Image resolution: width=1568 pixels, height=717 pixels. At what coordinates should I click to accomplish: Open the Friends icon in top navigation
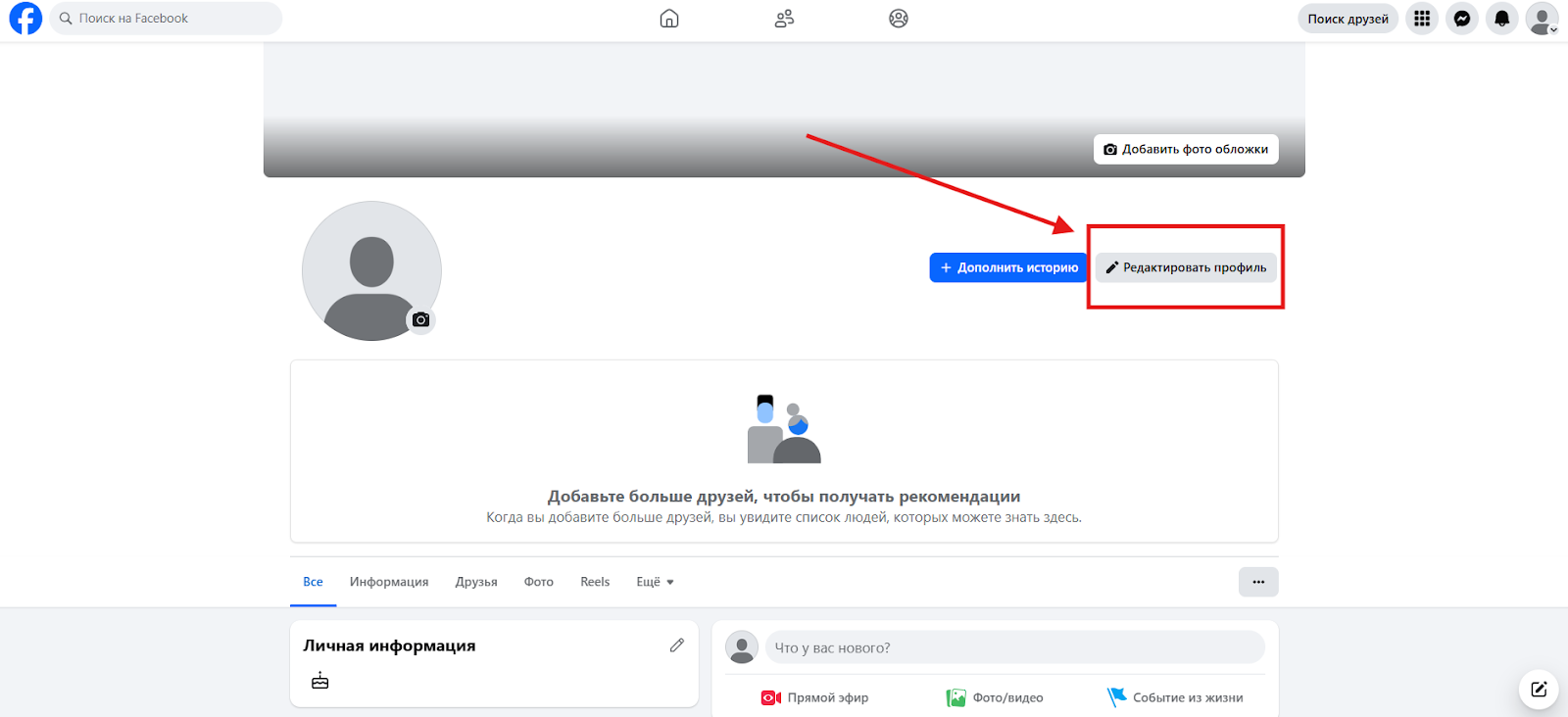coord(784,19)
